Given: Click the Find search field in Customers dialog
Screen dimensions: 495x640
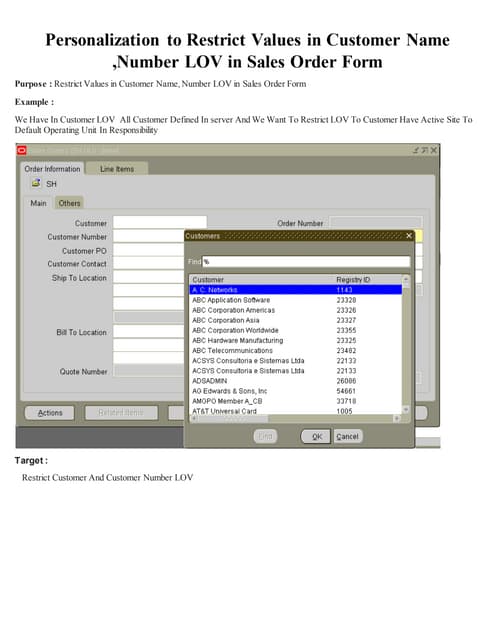Looking at the screenshot, I should click(306, 261).
